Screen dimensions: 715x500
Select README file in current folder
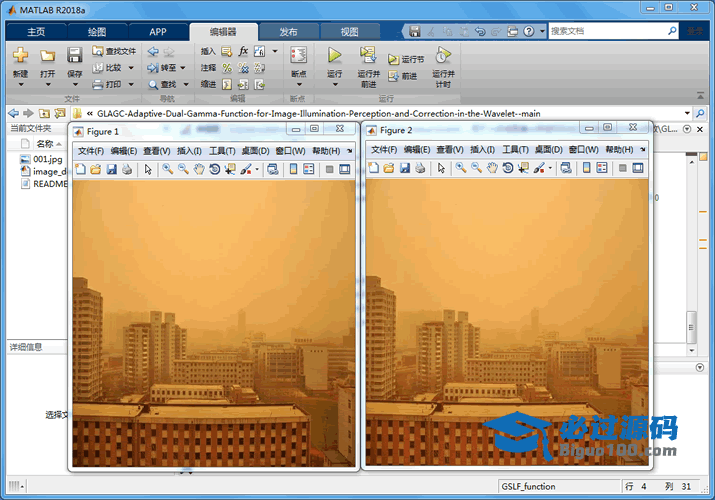click(44, 184)
